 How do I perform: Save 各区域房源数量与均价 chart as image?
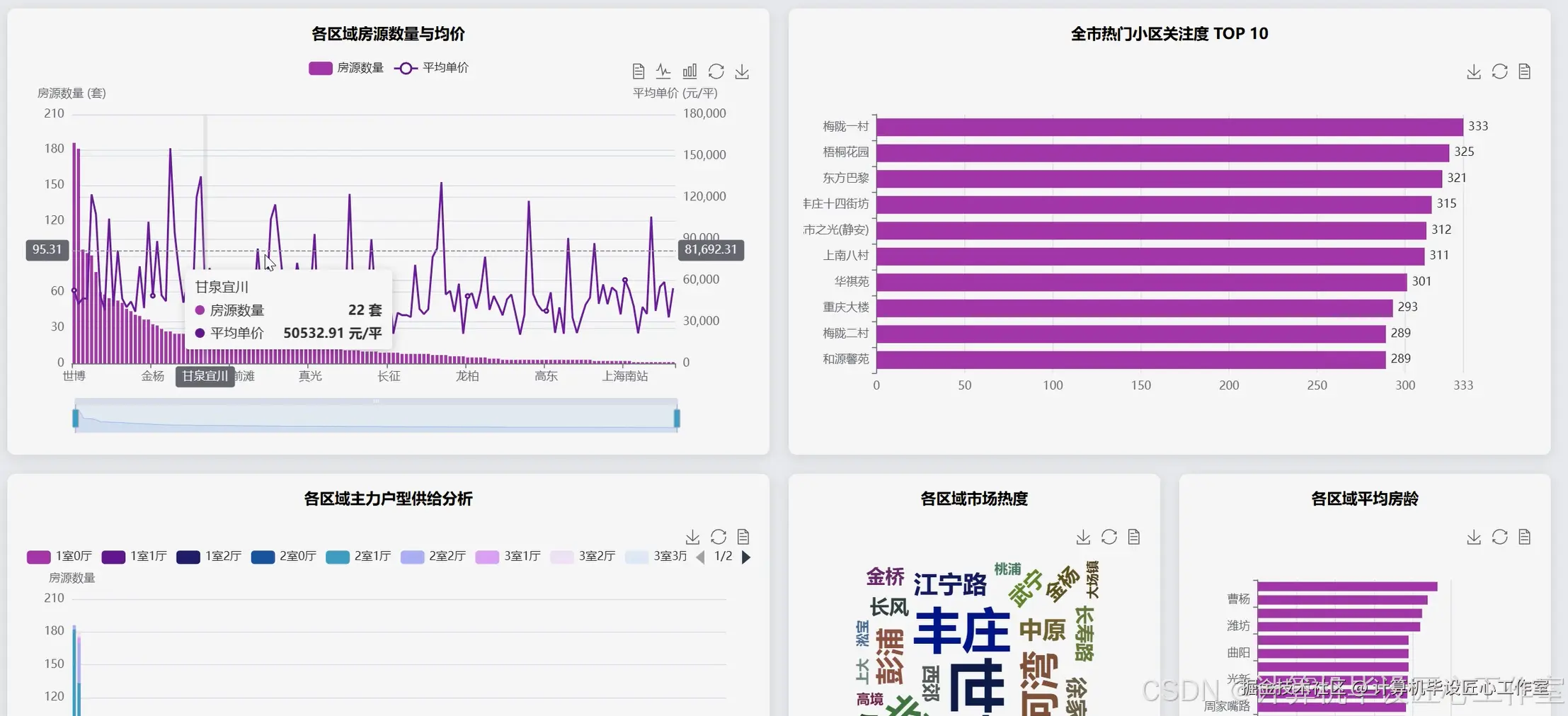(742, 71)
